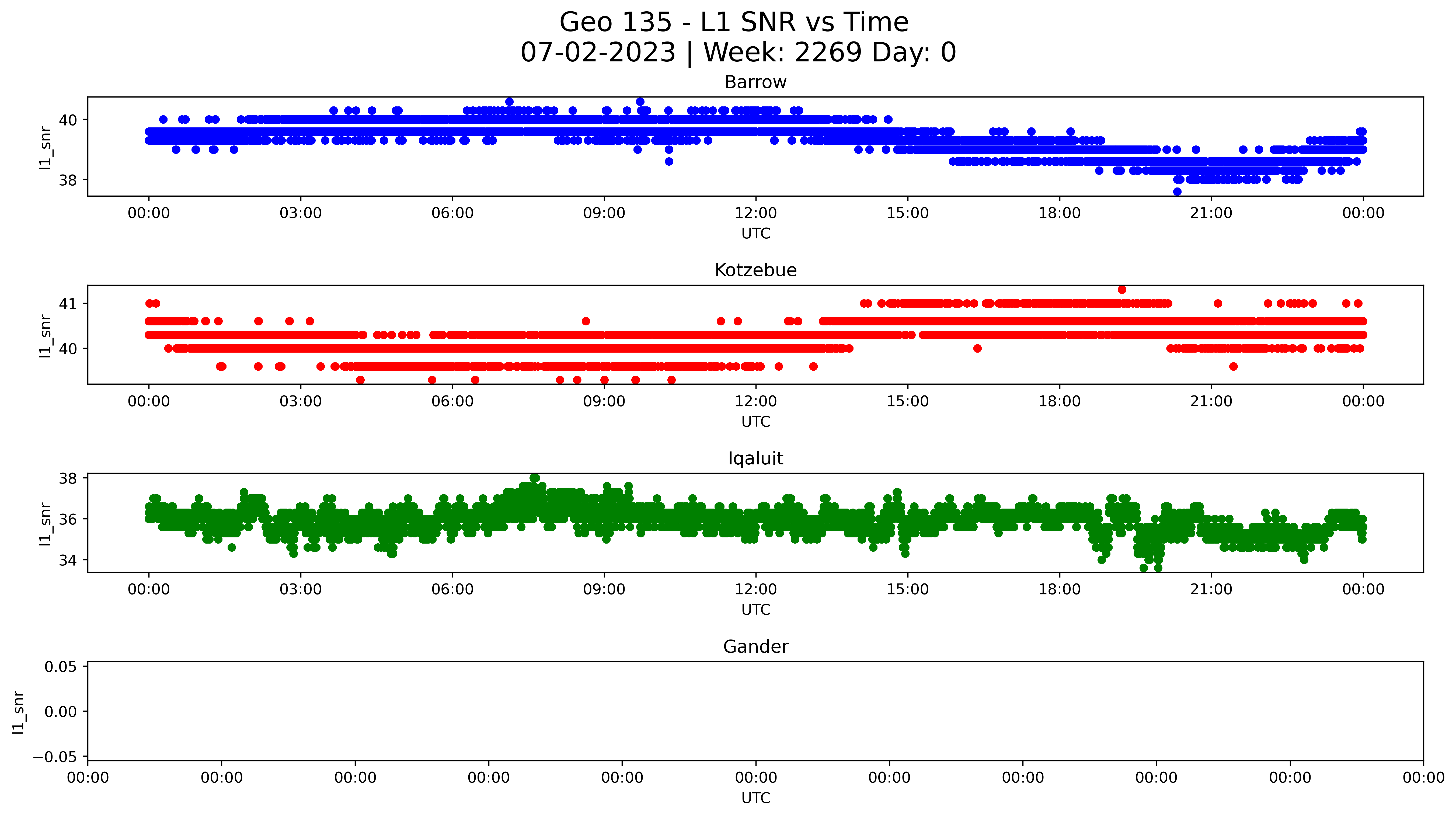Select the "Barrow" subplot title
This screenshot has width=1456, height=817.
[x=756, y=82]
